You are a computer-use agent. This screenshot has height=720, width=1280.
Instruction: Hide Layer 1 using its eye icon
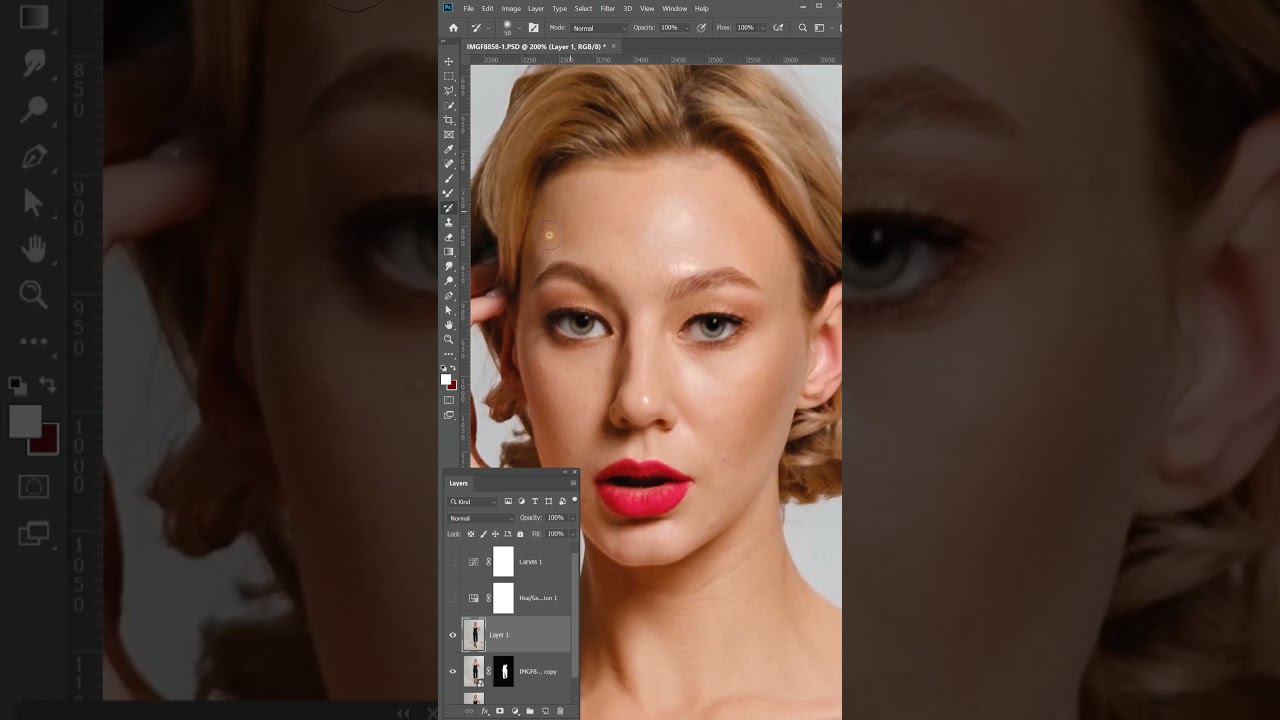[453, 635]
